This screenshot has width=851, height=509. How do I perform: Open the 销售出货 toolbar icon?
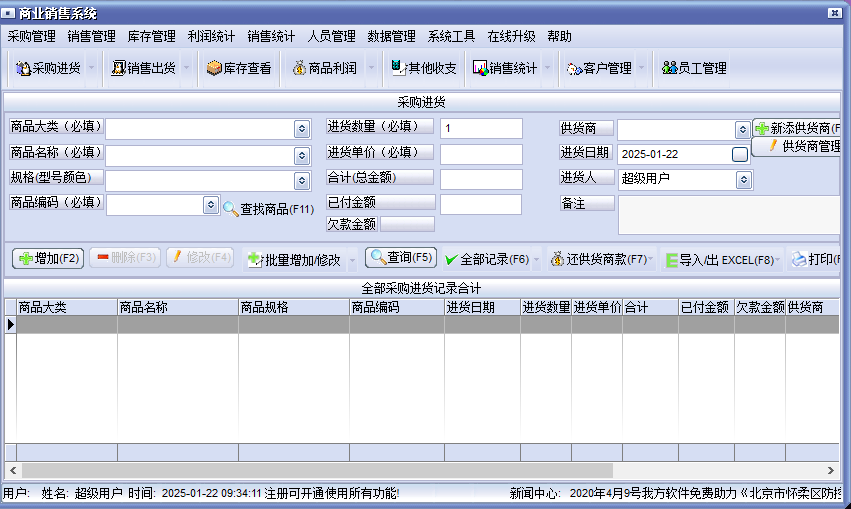(118, 68)
